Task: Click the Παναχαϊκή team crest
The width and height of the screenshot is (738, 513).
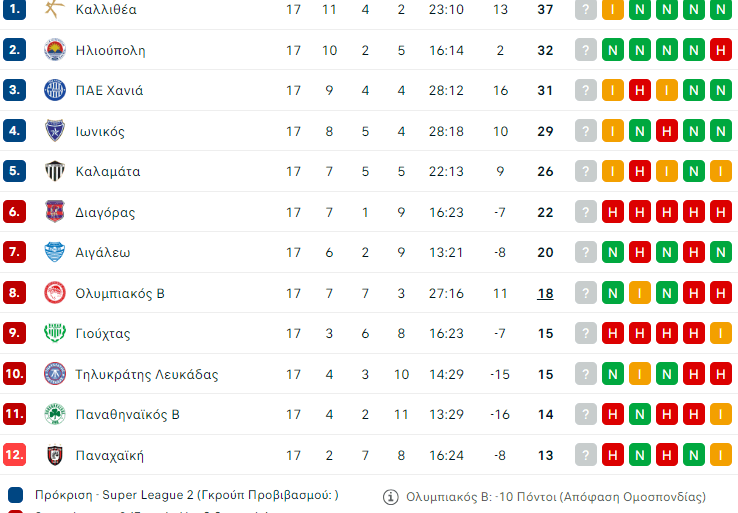Action: pyautogui.click(x=54, y=455)
